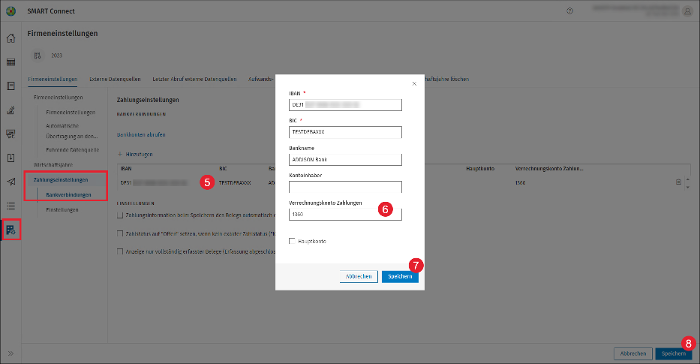Screen dimensions: 700x364
Task: Click the fiscal year icon beside 2023
Action: pyautogui.click(x=38, y=56)
